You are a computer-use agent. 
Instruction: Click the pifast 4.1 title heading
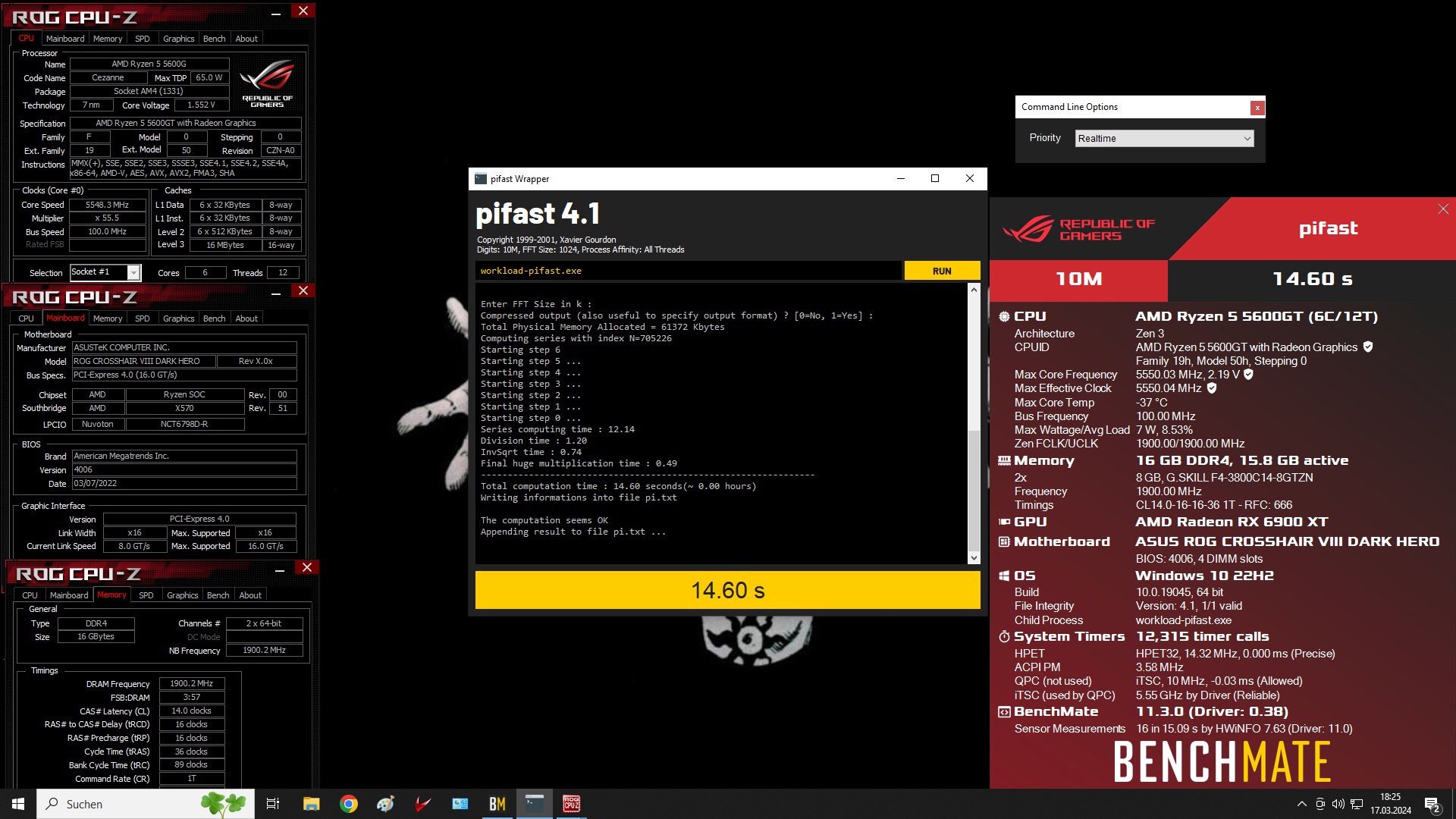click(x=538, y=214)
